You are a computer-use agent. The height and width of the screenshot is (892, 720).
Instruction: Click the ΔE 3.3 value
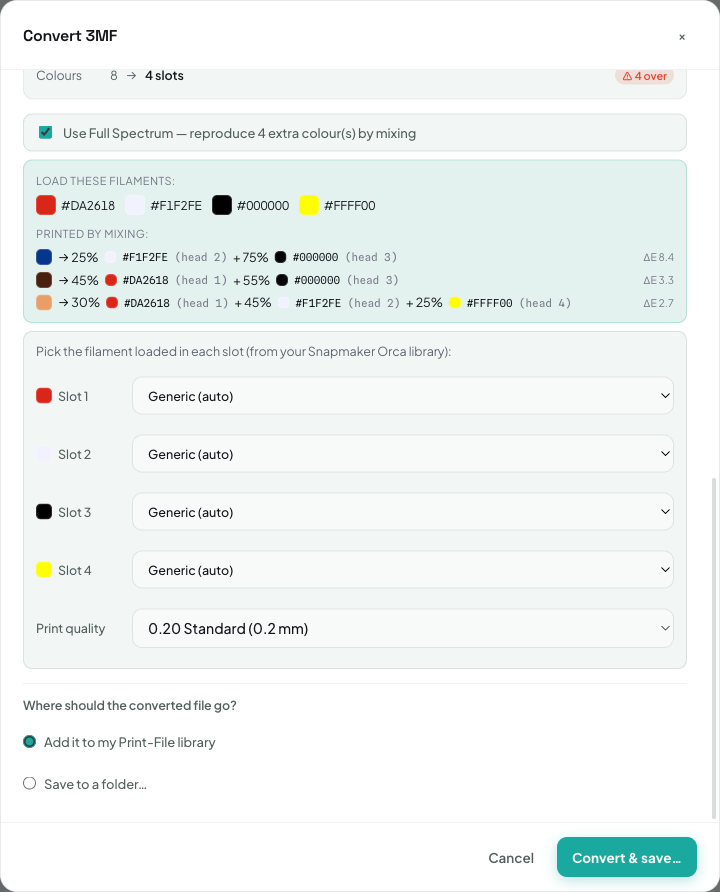(659, 280)
